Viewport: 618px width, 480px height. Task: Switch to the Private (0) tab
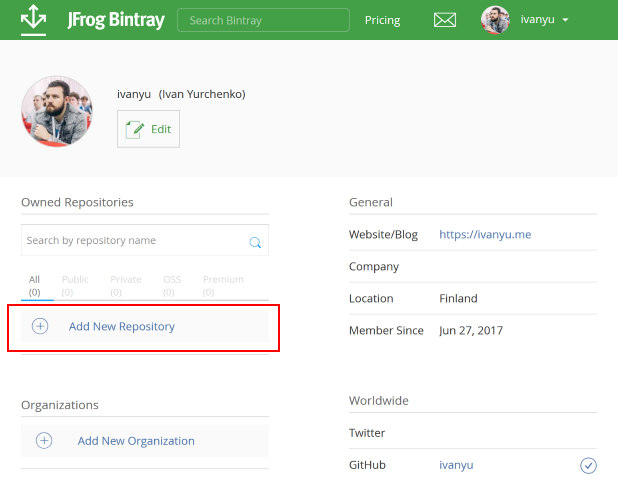[125, 286]
